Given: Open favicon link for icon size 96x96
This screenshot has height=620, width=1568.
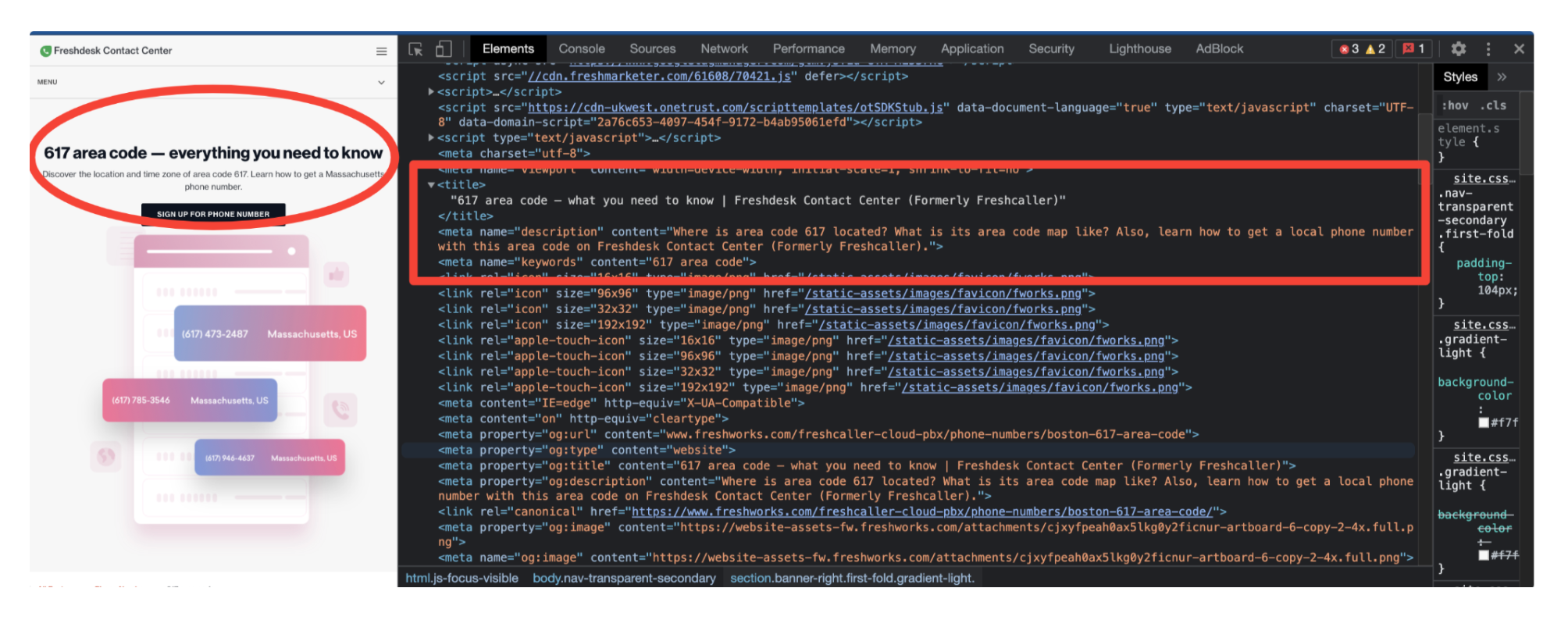Looking at the screenshot, I should (x=943, y=294).
